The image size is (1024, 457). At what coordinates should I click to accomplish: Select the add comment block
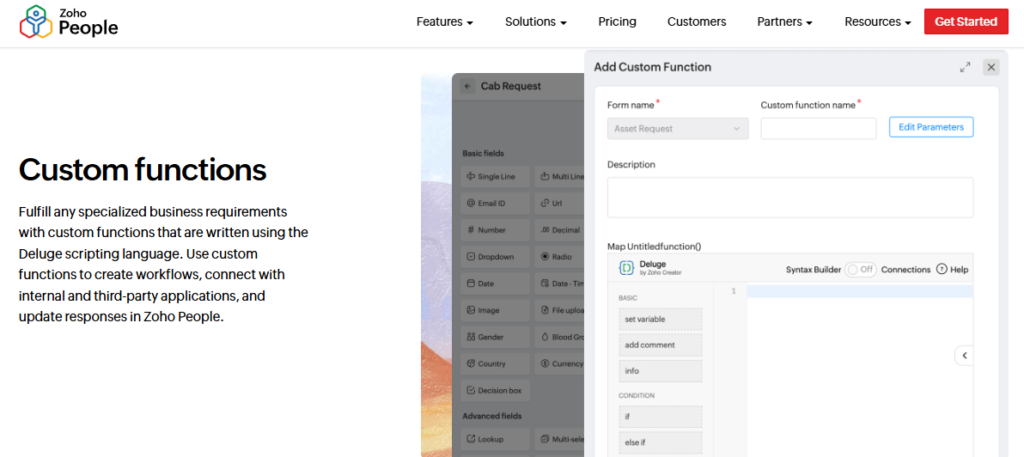[x=660, y=345]
